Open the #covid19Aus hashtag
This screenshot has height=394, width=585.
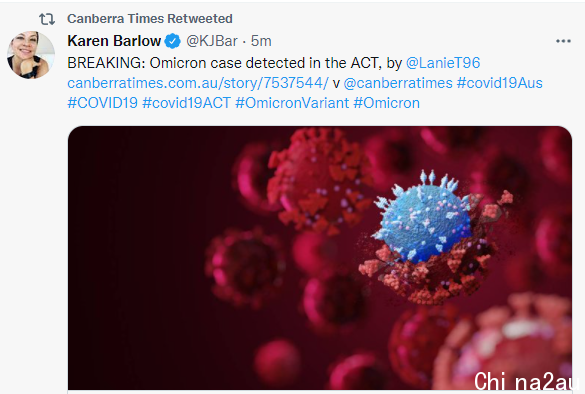(500, 83)
